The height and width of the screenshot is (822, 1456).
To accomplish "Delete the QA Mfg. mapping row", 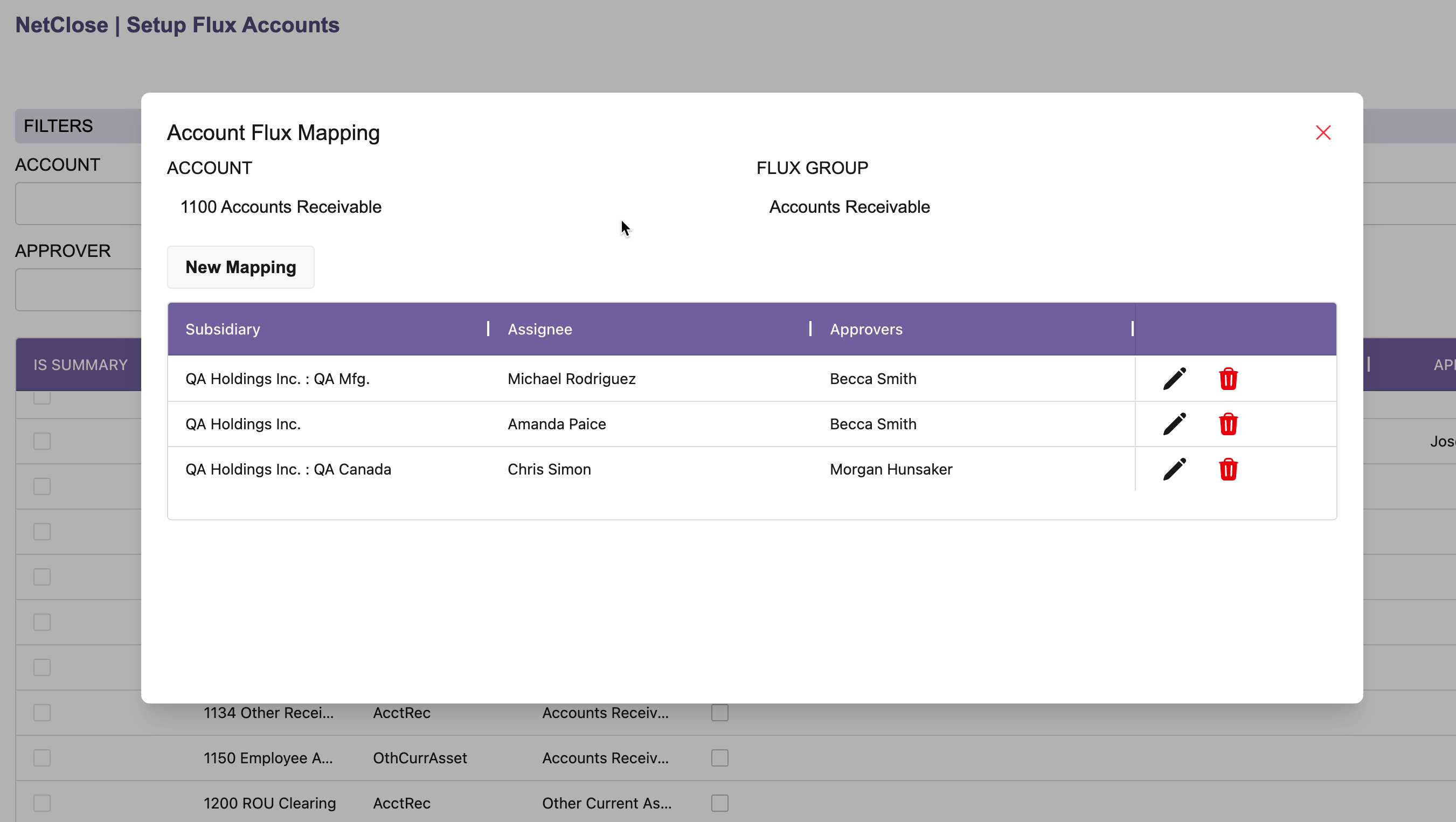I will click(1228, 379).
